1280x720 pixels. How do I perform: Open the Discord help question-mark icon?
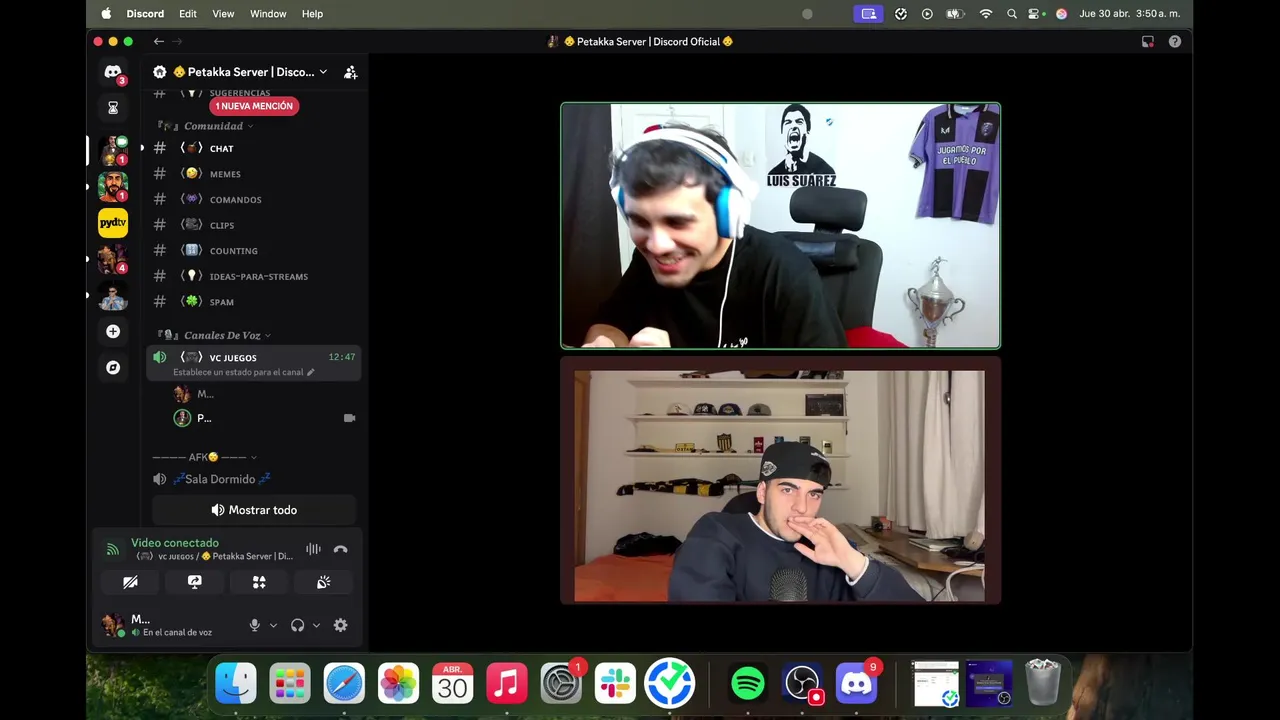1175,42
